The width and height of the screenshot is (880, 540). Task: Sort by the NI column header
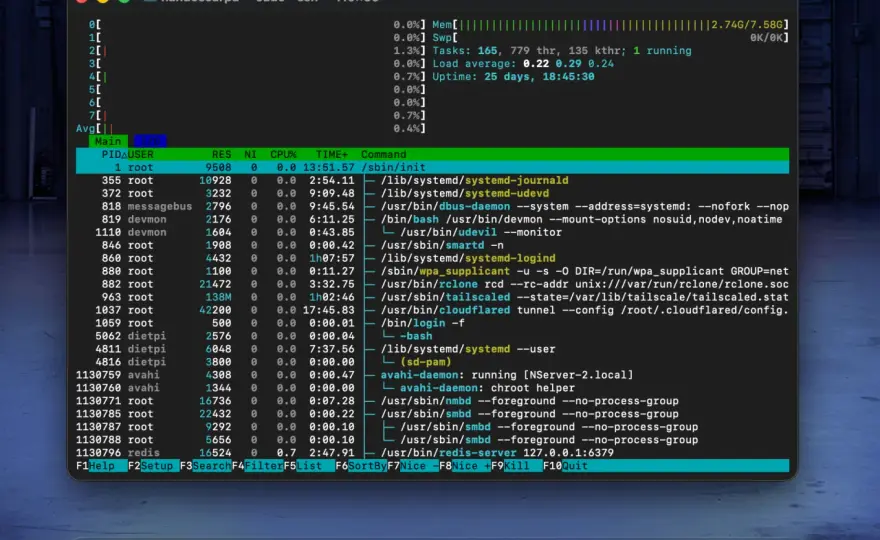pyautogui.click(x=250, y=154)
